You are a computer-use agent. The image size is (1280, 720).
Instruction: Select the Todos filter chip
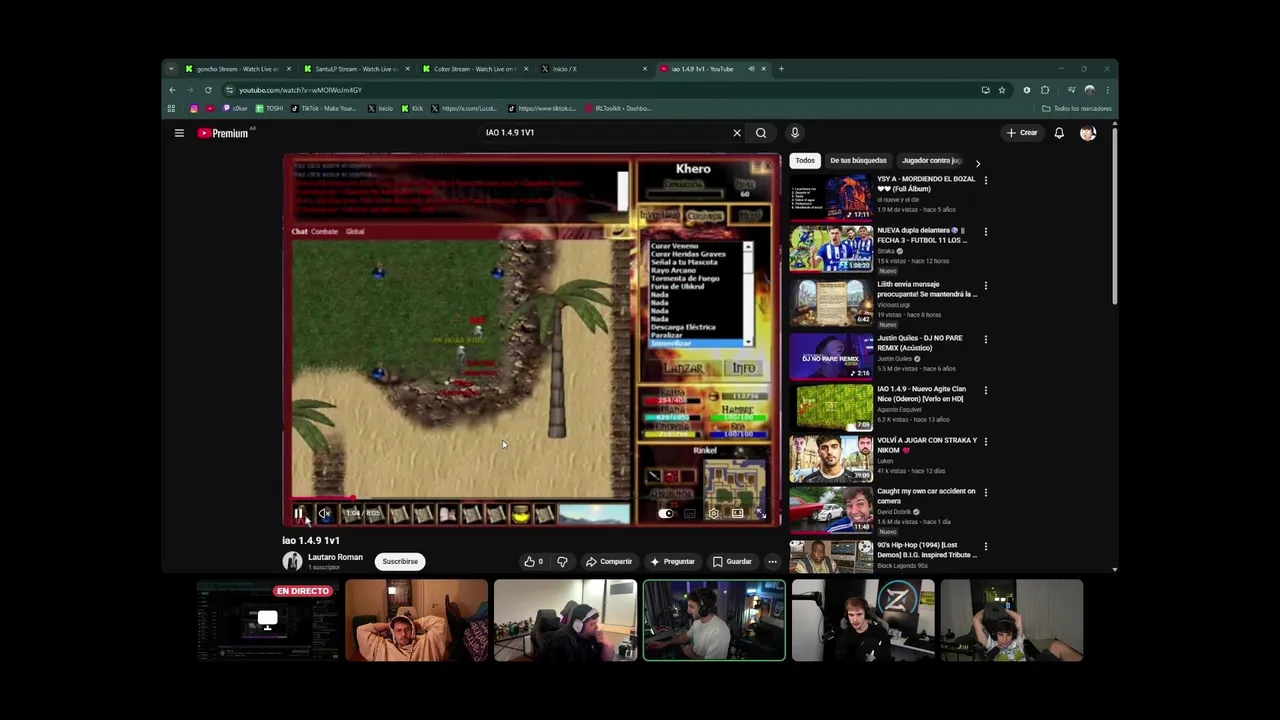805,160
